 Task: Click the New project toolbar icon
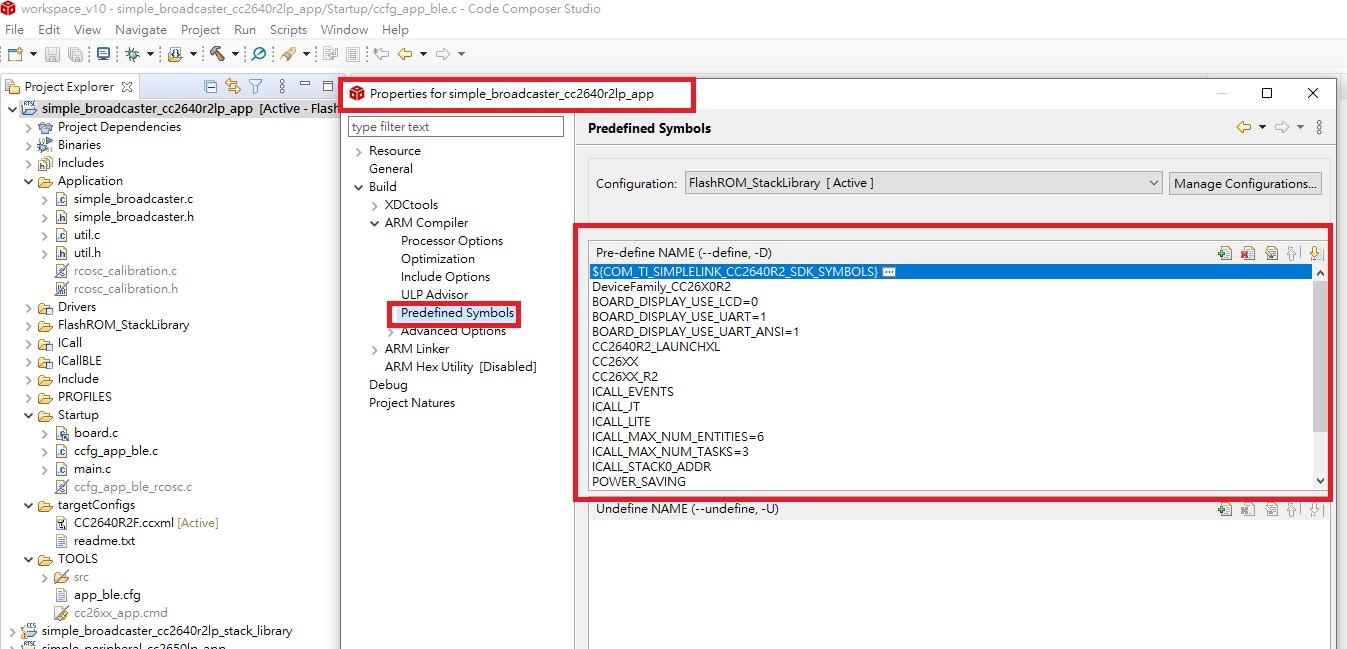point(14,54)
